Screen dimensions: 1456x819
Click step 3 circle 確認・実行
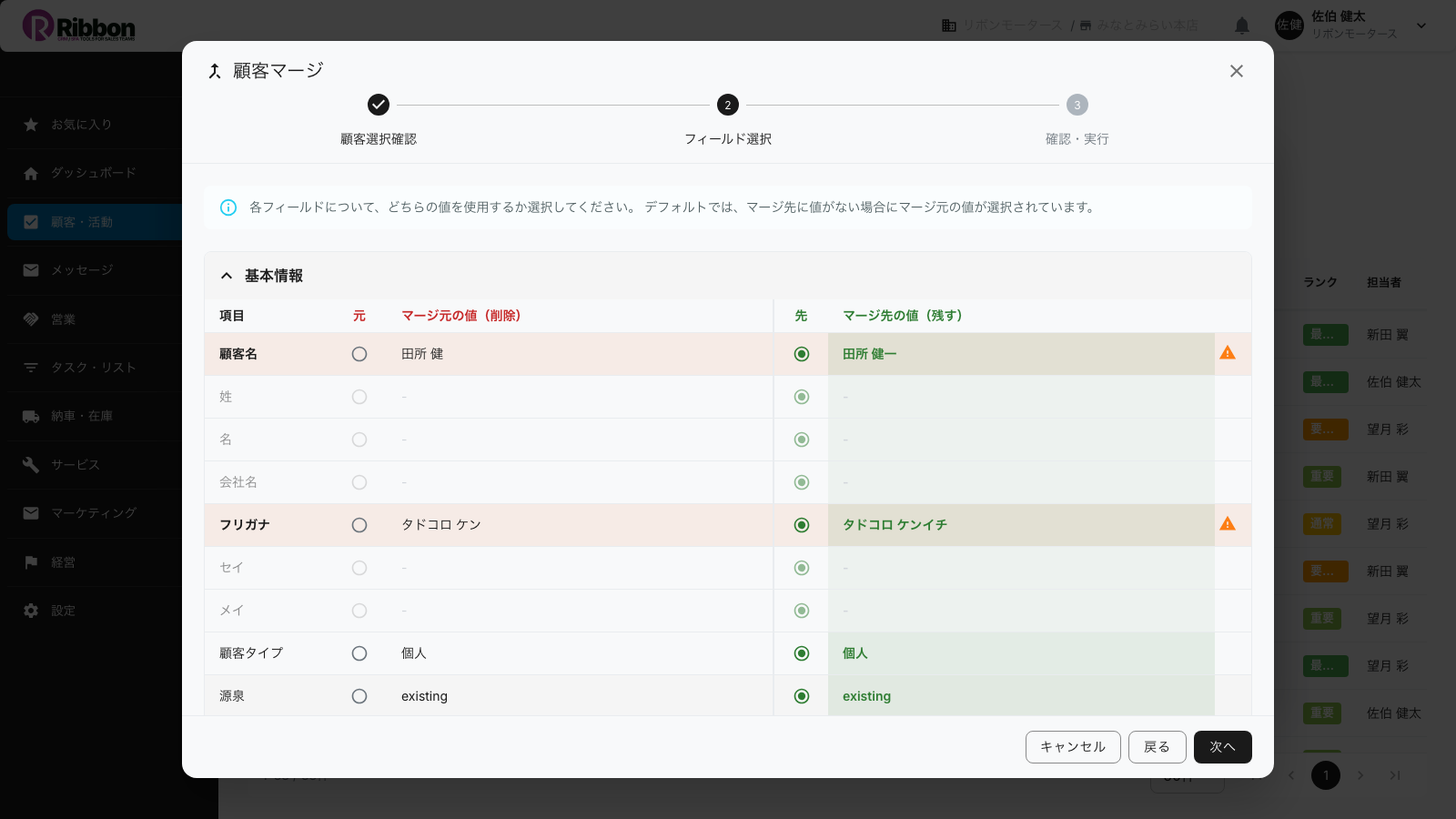click(1077, 105)
